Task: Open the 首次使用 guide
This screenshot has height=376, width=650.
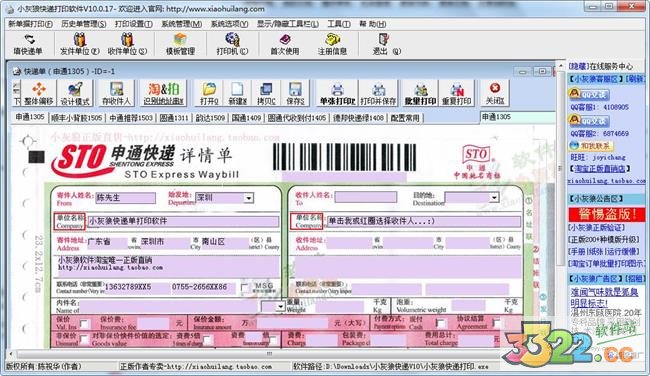Action: point(285,44)
